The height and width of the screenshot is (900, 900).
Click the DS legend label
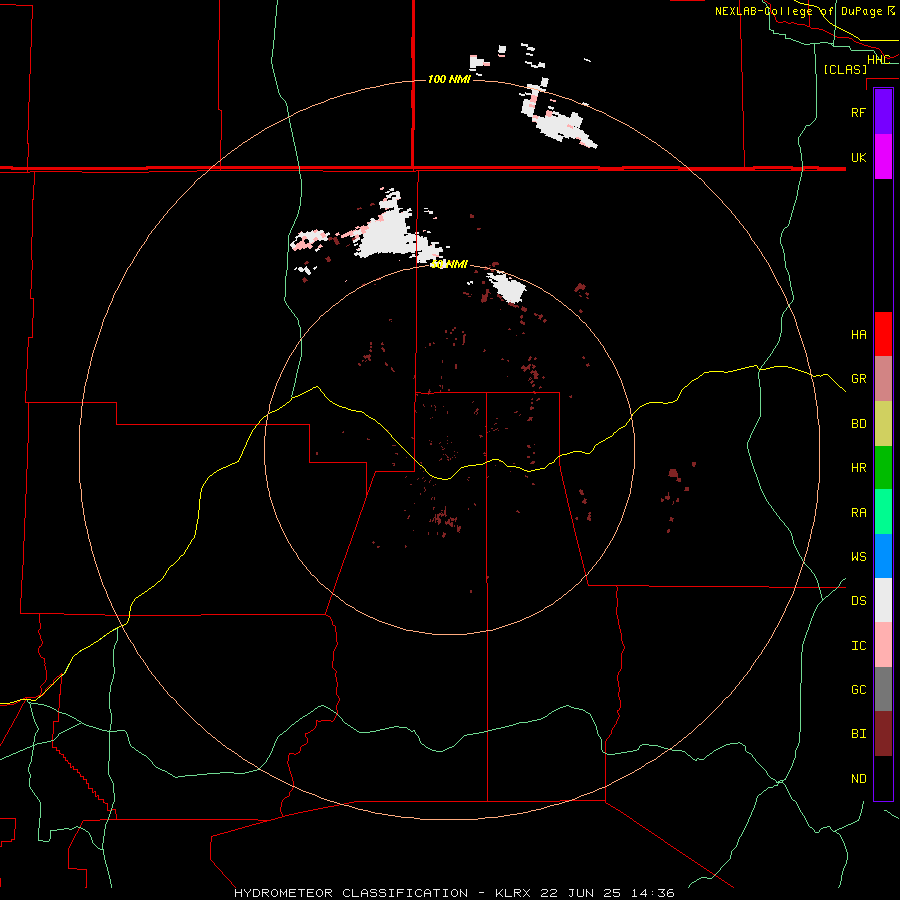(x=858, y=601)
